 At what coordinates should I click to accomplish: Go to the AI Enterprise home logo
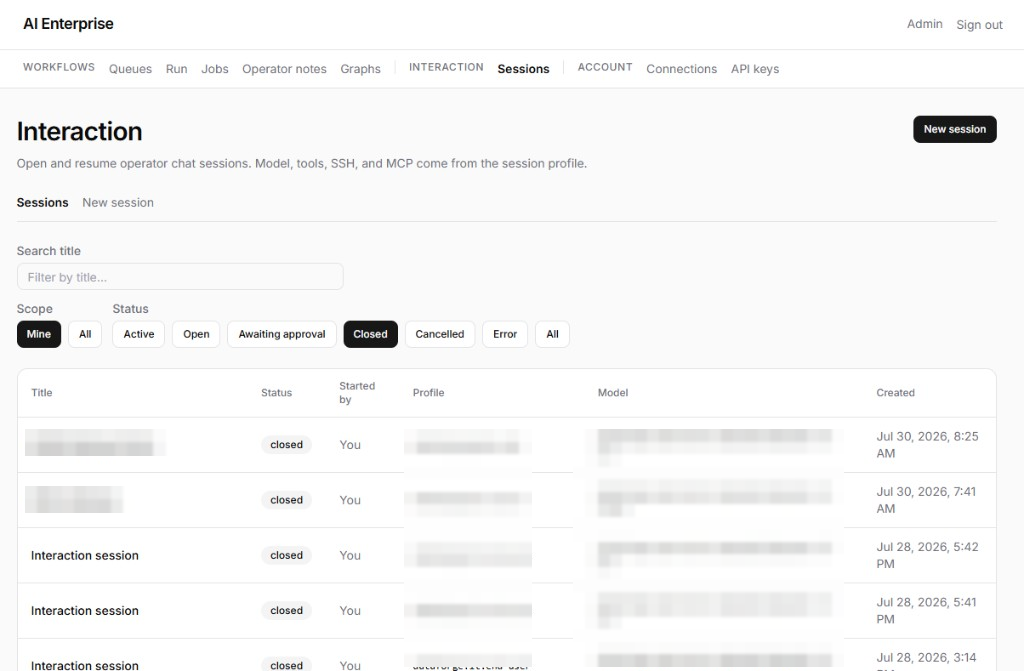click(x=69, y=24)
